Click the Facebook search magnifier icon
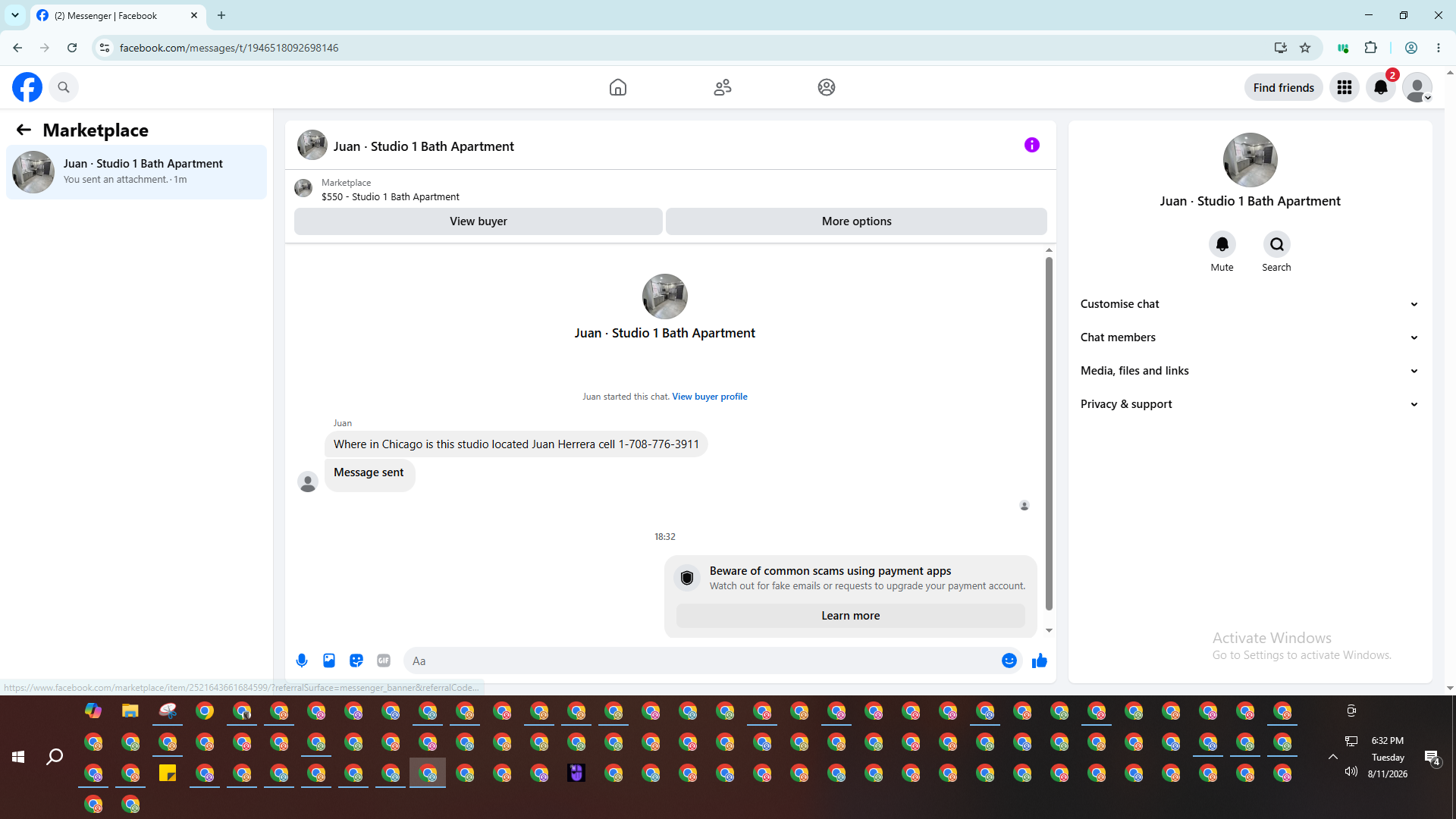1456x819 pixels. point(64,87)
